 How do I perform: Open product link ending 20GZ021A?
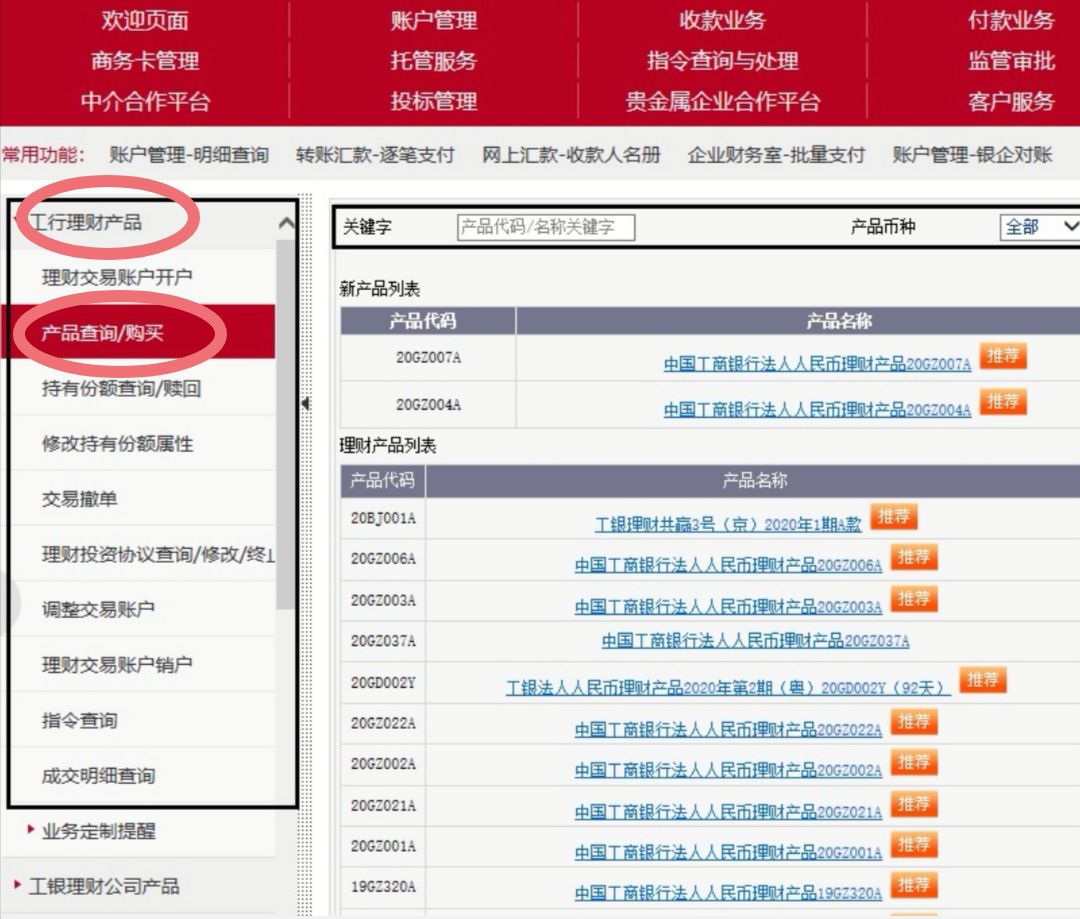point(728,812)
